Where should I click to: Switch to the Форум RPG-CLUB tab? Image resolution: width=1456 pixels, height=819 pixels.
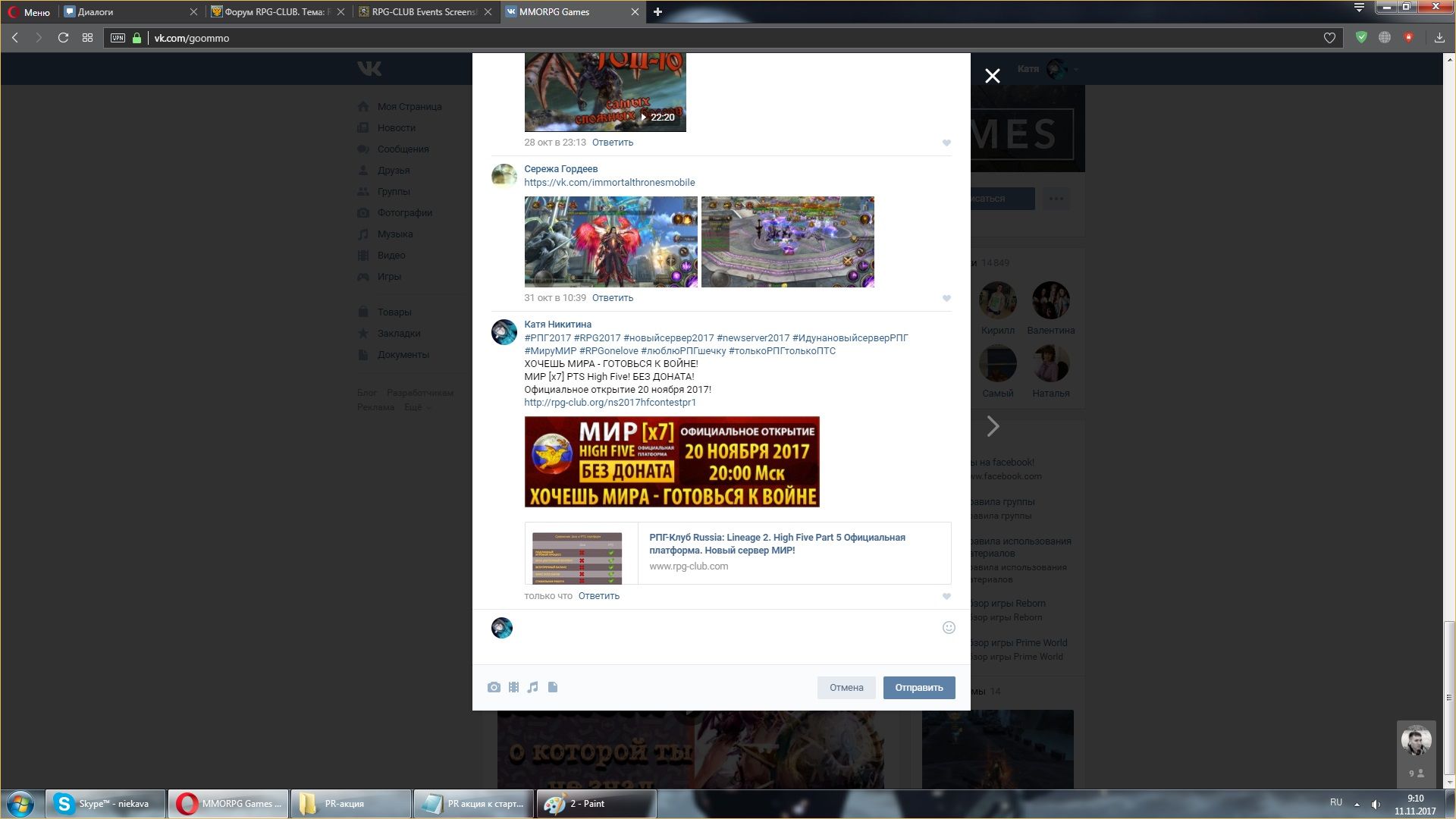278,11
